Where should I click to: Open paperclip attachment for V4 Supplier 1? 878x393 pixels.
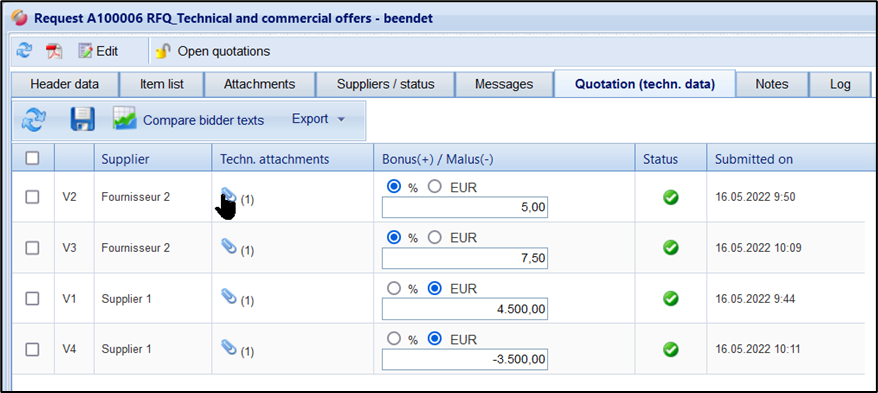pos(229,347)
